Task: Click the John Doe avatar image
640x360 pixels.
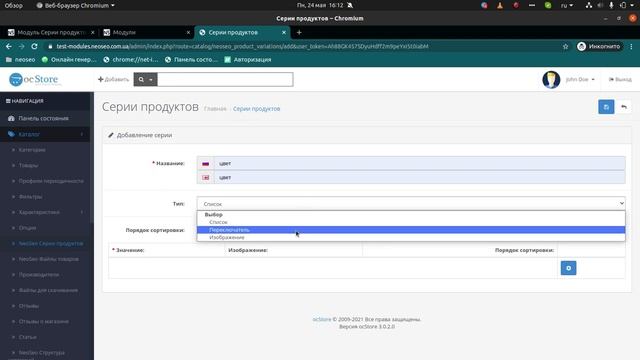Action: pyautogui.click(x=551, y=79)
